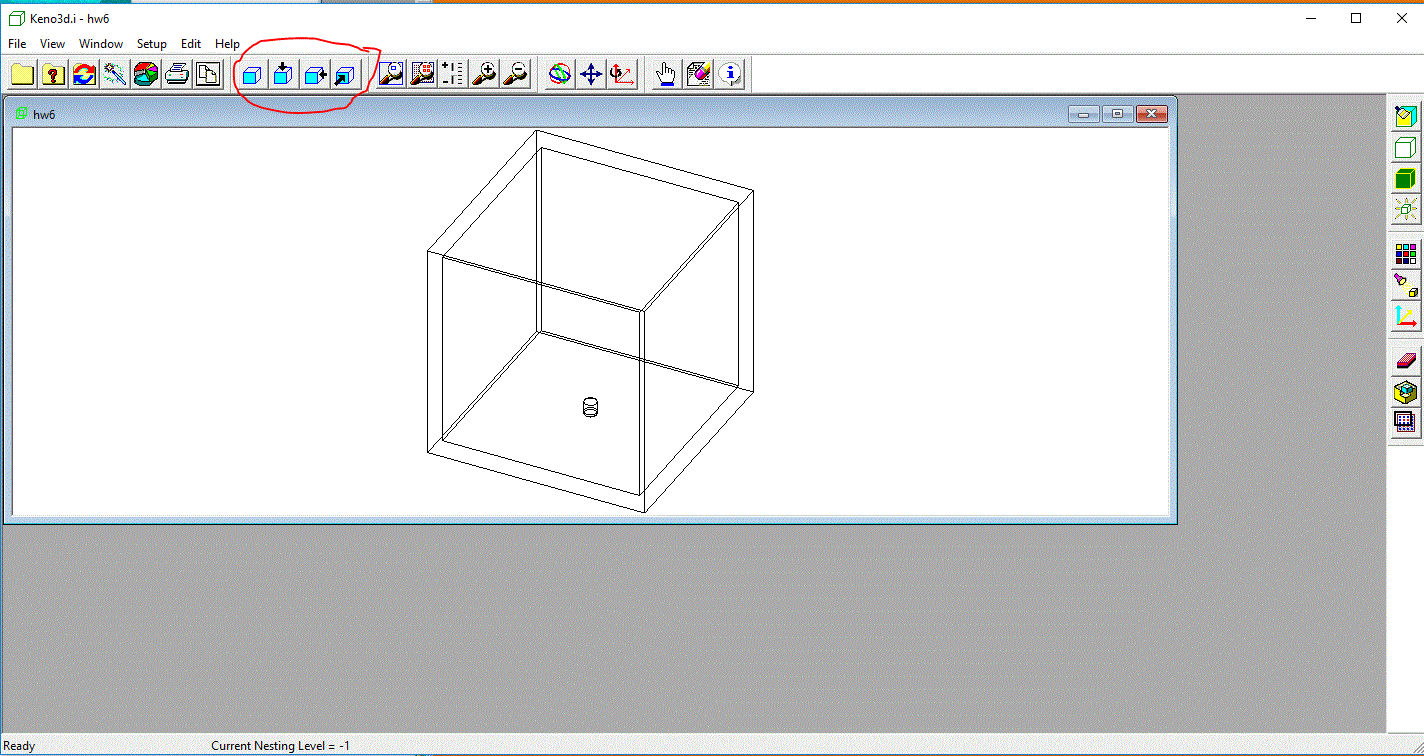The width and height of the screenshot is (1424, 756).
Task: Zoom out with the minus magnifier
Action: (516, 74)
